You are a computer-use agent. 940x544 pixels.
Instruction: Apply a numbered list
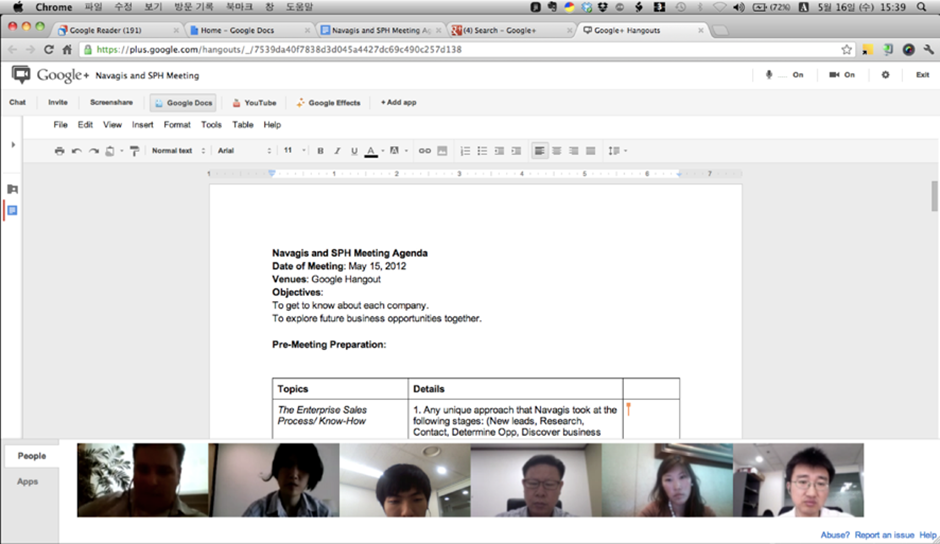[465, 151]
